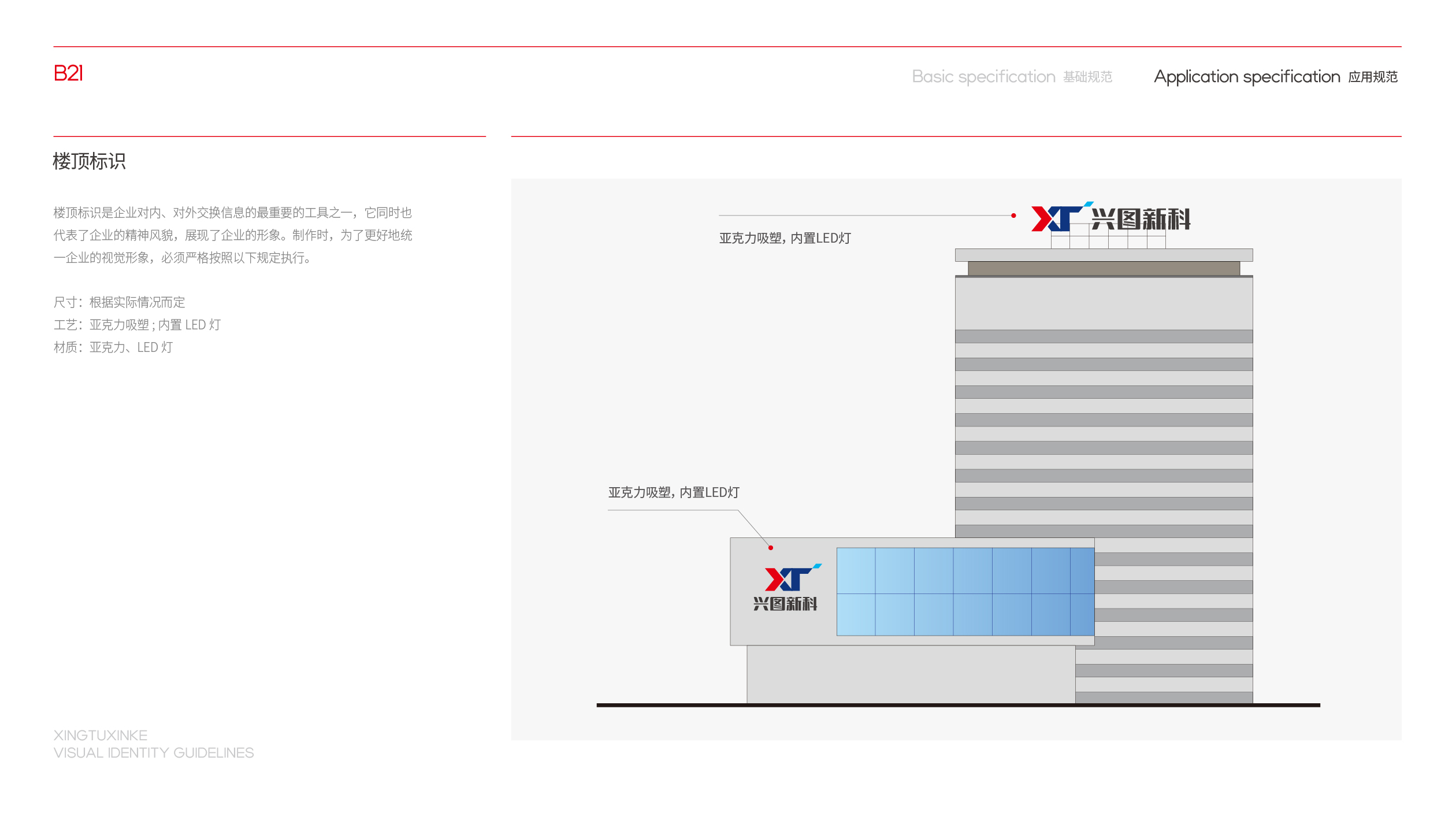Click the red callout dot beside rooftop logo
1456x820 pixels.
pyautogui.click(x=1013, y=216)
